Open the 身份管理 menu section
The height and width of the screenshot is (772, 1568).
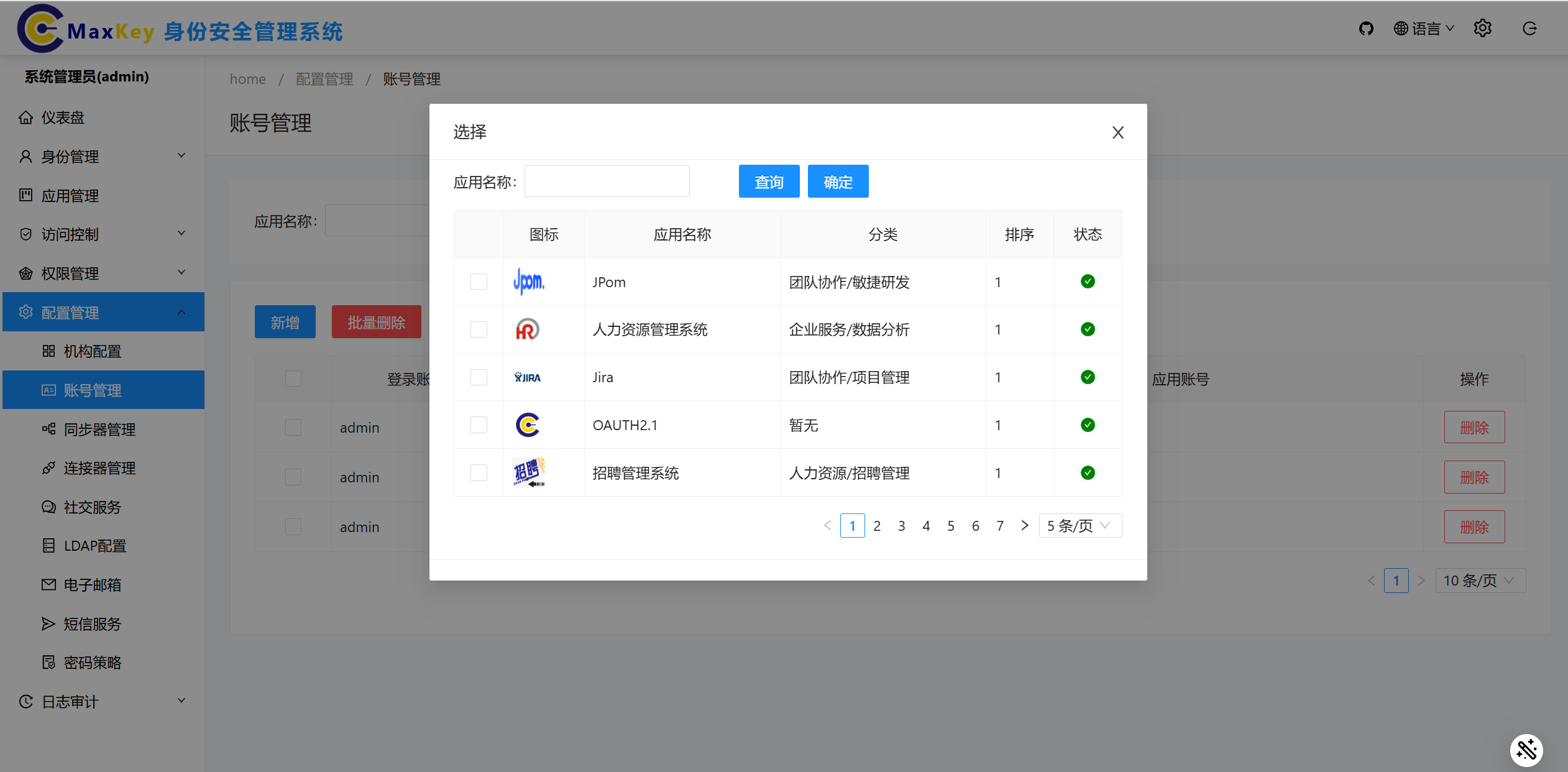[70, 156]
